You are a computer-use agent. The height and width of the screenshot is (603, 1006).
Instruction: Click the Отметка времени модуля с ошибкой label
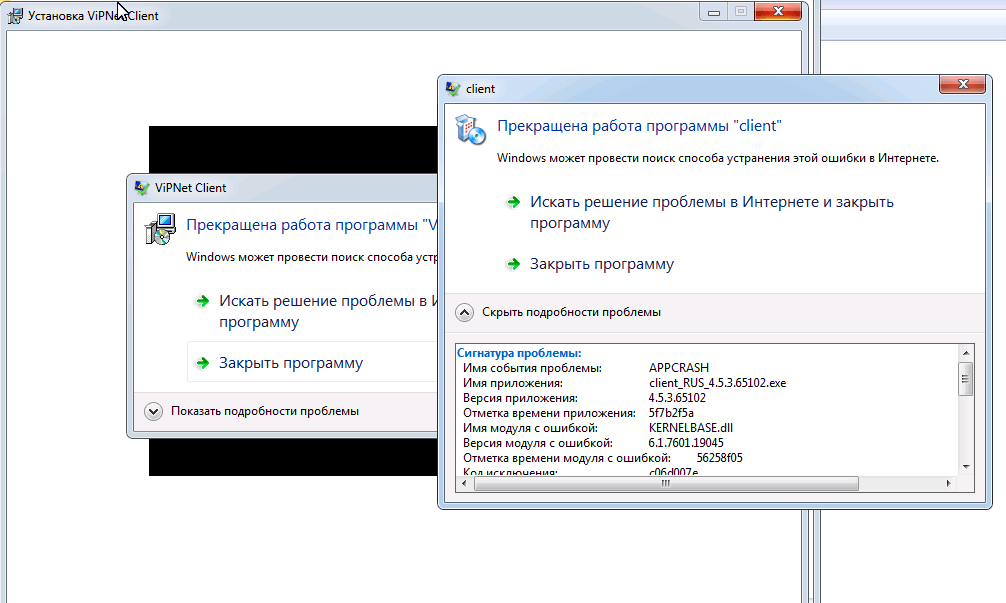tap(567, 458)
